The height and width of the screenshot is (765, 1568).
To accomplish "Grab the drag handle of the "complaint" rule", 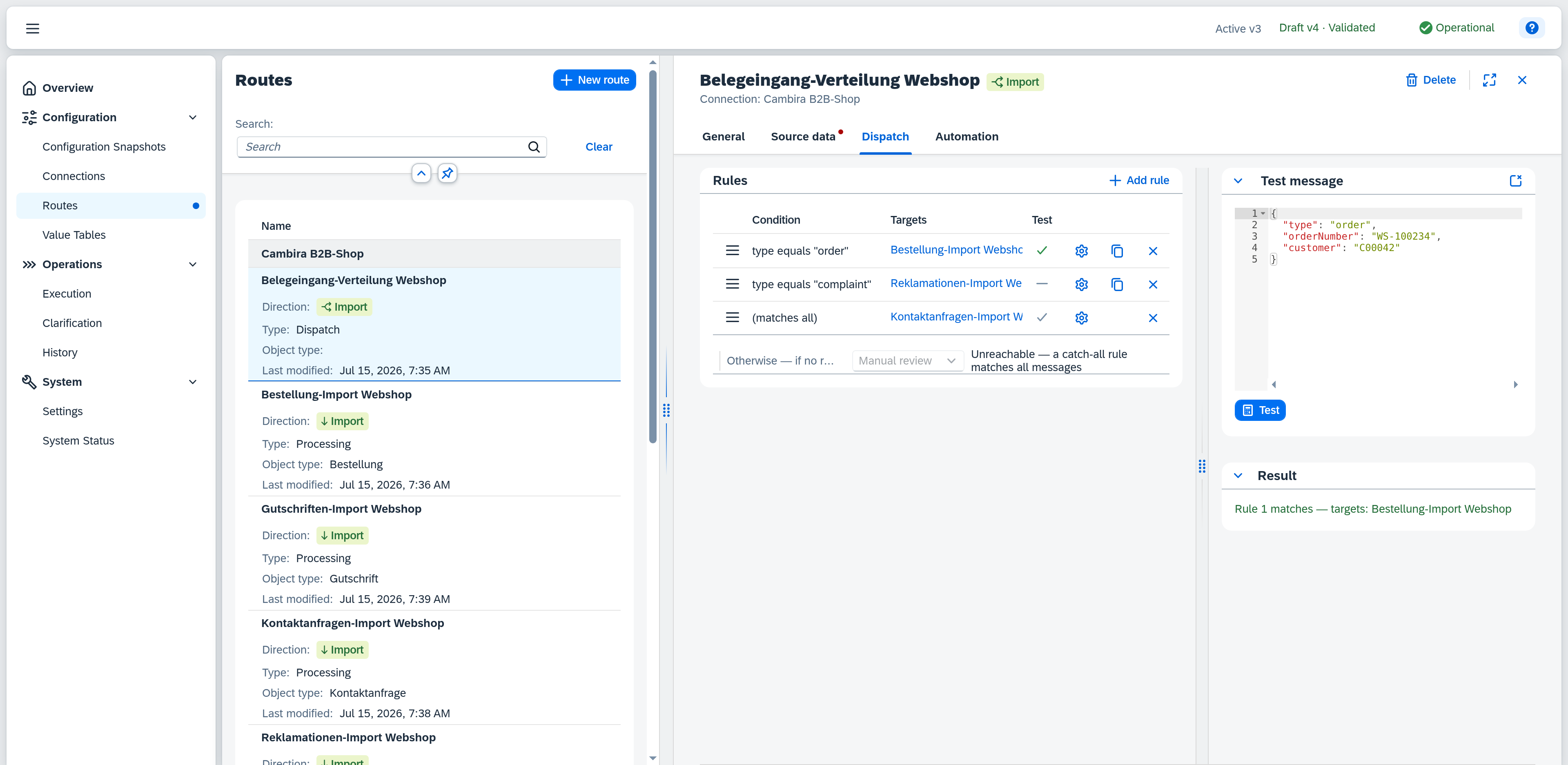I will [732, 284].
